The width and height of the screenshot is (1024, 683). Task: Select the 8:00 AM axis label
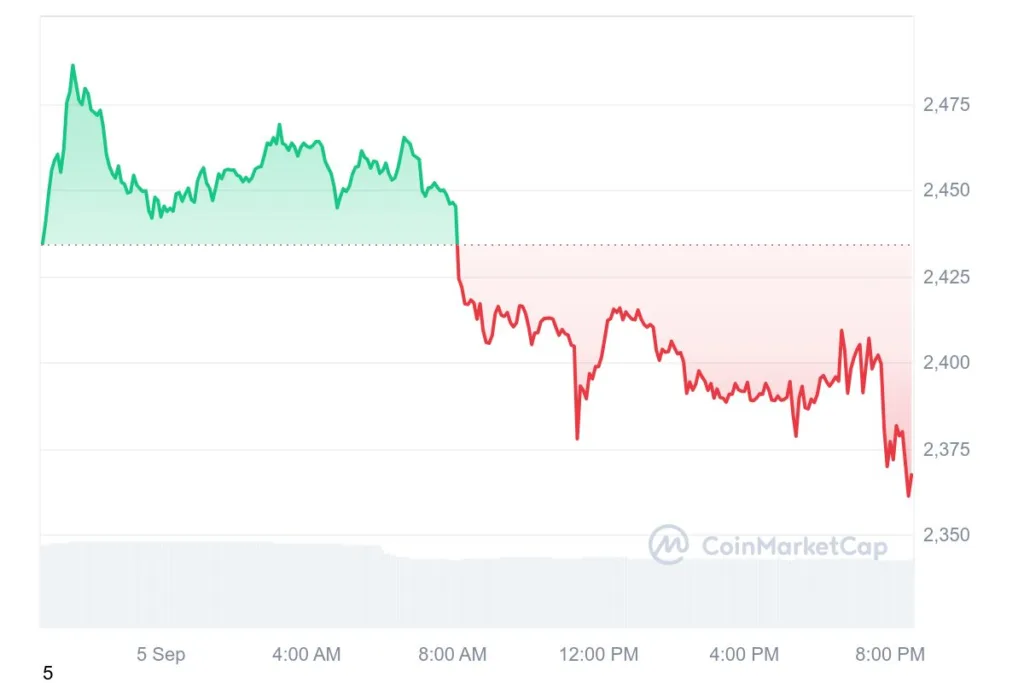coord(453,654)
